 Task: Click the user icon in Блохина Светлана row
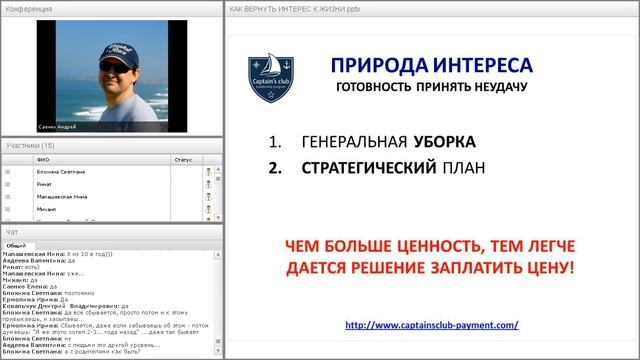[x=209, y=172]
